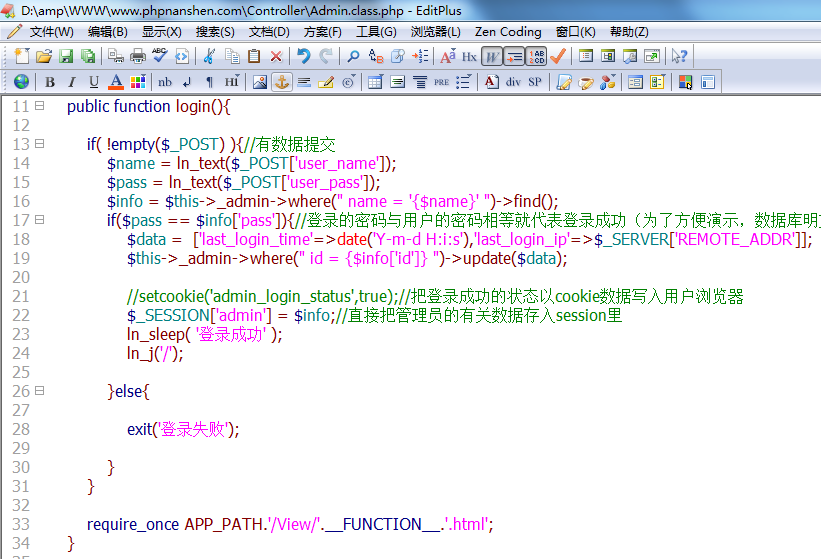
Task: Undo the last edit with the blue arrow icon
Action: [304, 56]
